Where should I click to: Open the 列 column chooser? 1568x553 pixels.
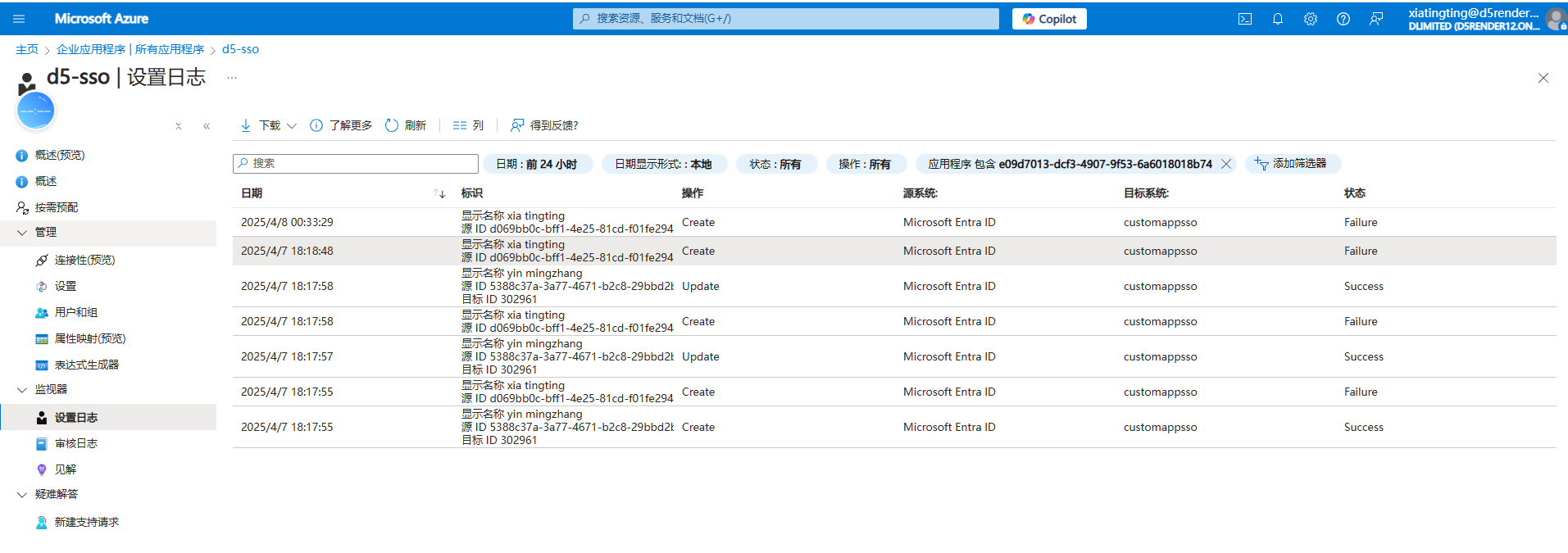click(468, 125)
